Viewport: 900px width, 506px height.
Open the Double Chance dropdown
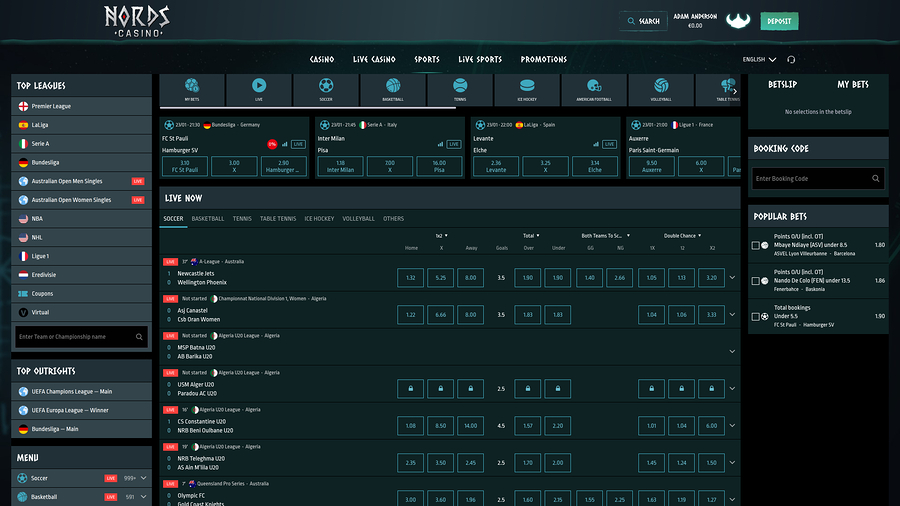(x=682, y=236)
